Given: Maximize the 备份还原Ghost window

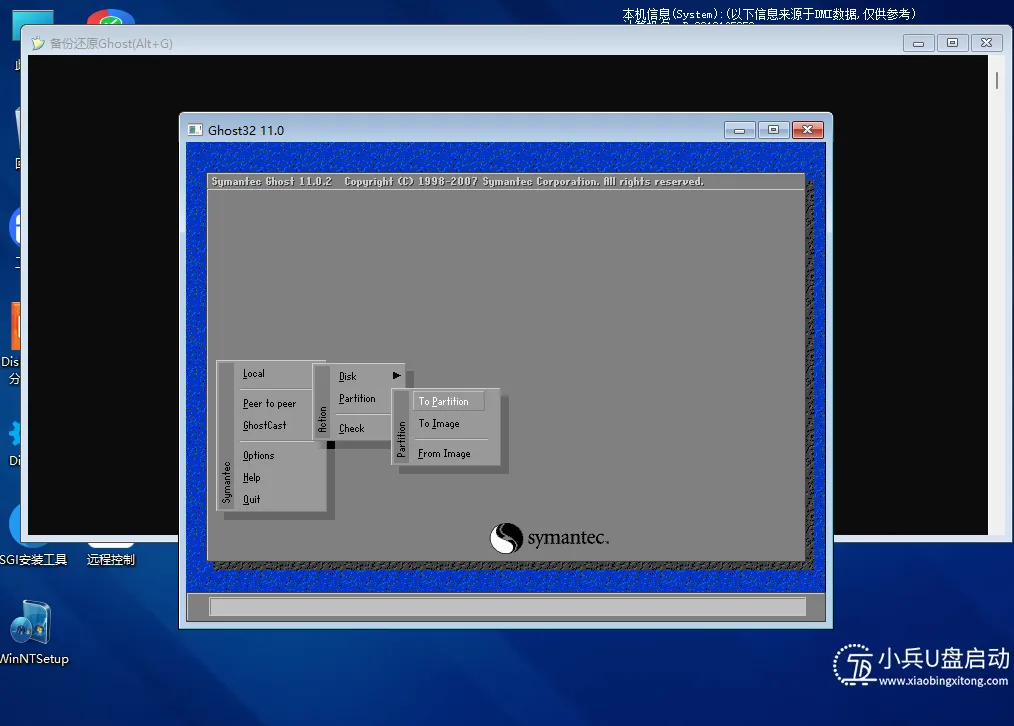Looking at the screenshot, I should [953, 43].
